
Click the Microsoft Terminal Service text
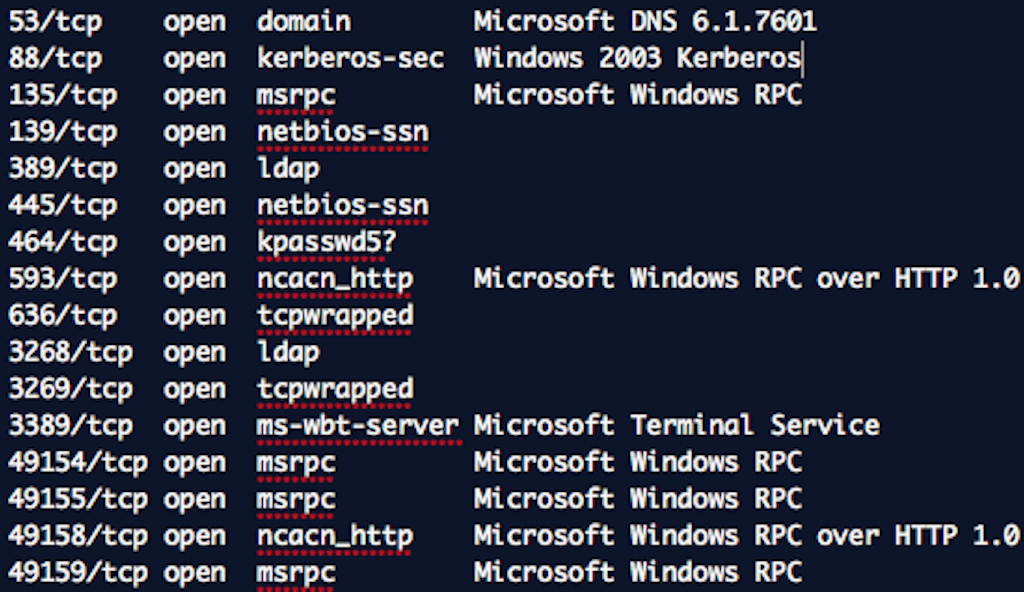pyautogui.click(x=677, y=425)
